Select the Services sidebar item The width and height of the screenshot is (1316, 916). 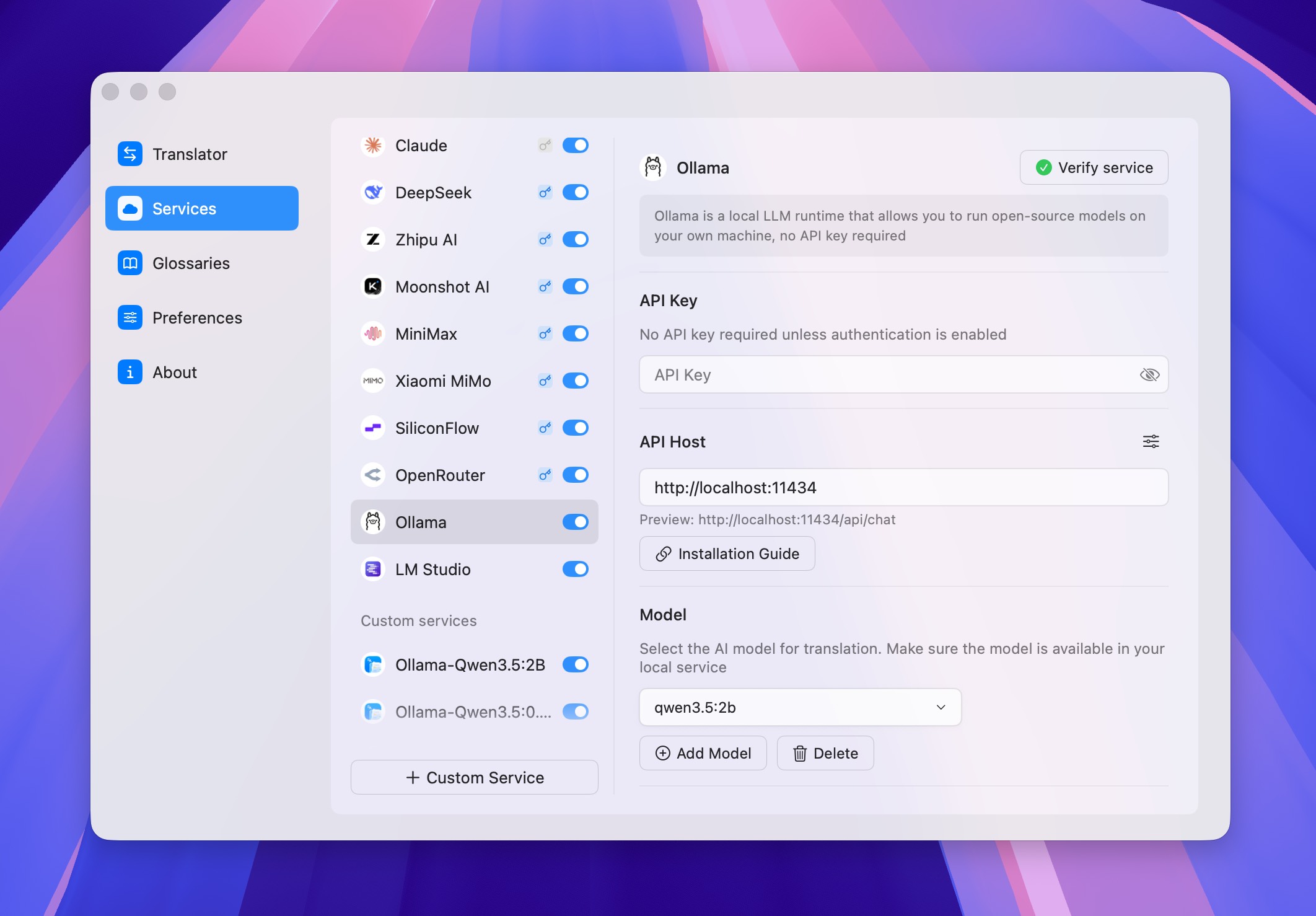tap(202, 209)
